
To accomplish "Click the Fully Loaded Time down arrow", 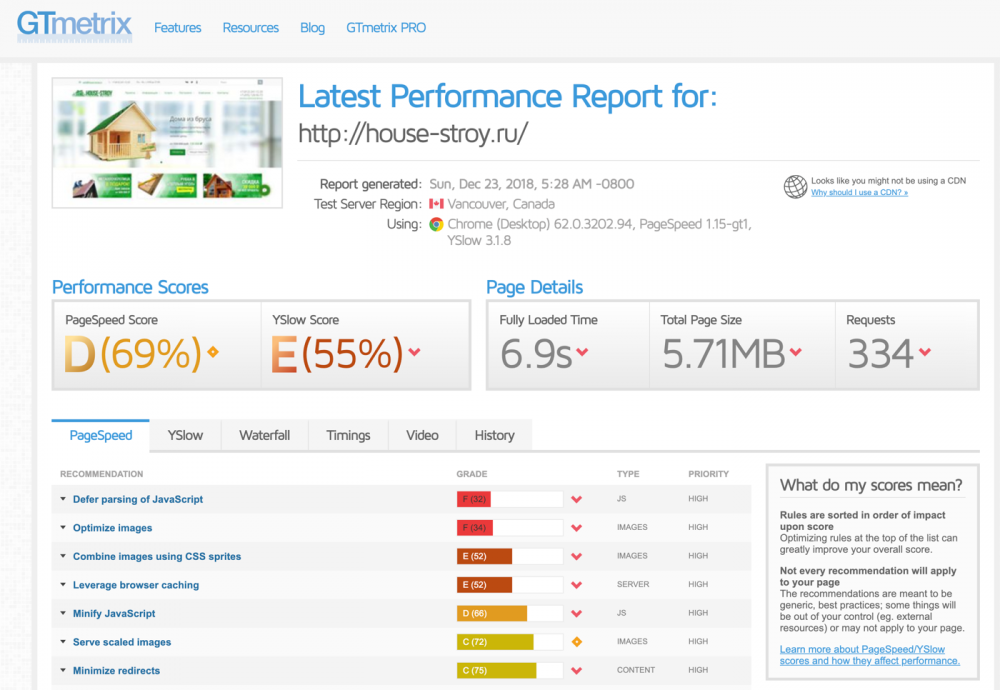I will 582,351.
